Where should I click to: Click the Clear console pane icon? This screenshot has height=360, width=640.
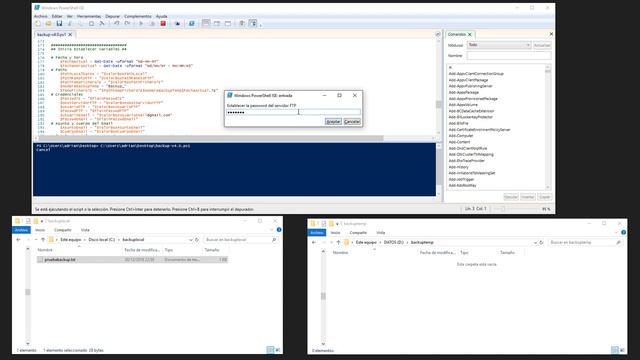point(102,24)
